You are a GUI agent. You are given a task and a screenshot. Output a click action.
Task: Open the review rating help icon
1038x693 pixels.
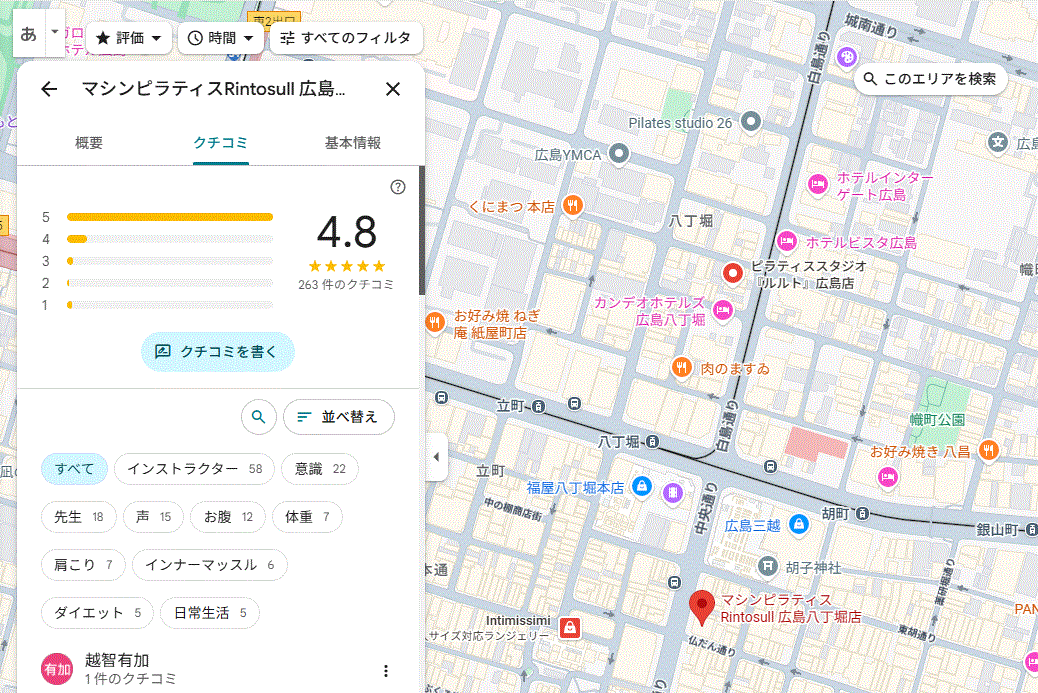398,187
